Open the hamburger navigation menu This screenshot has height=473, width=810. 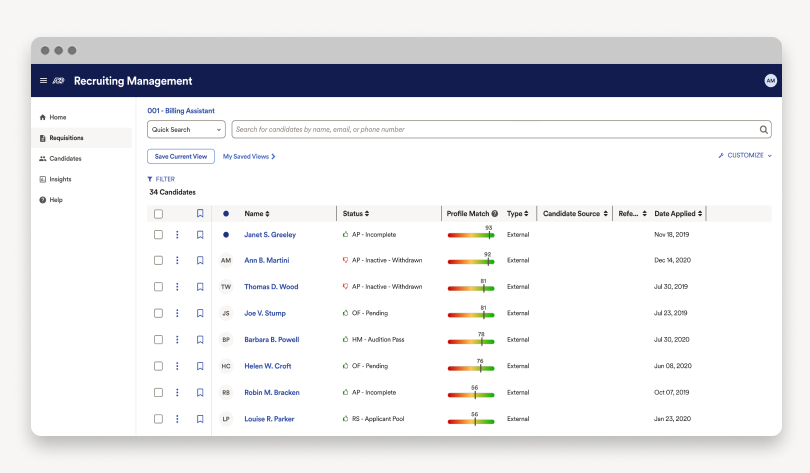pos(43,81)
